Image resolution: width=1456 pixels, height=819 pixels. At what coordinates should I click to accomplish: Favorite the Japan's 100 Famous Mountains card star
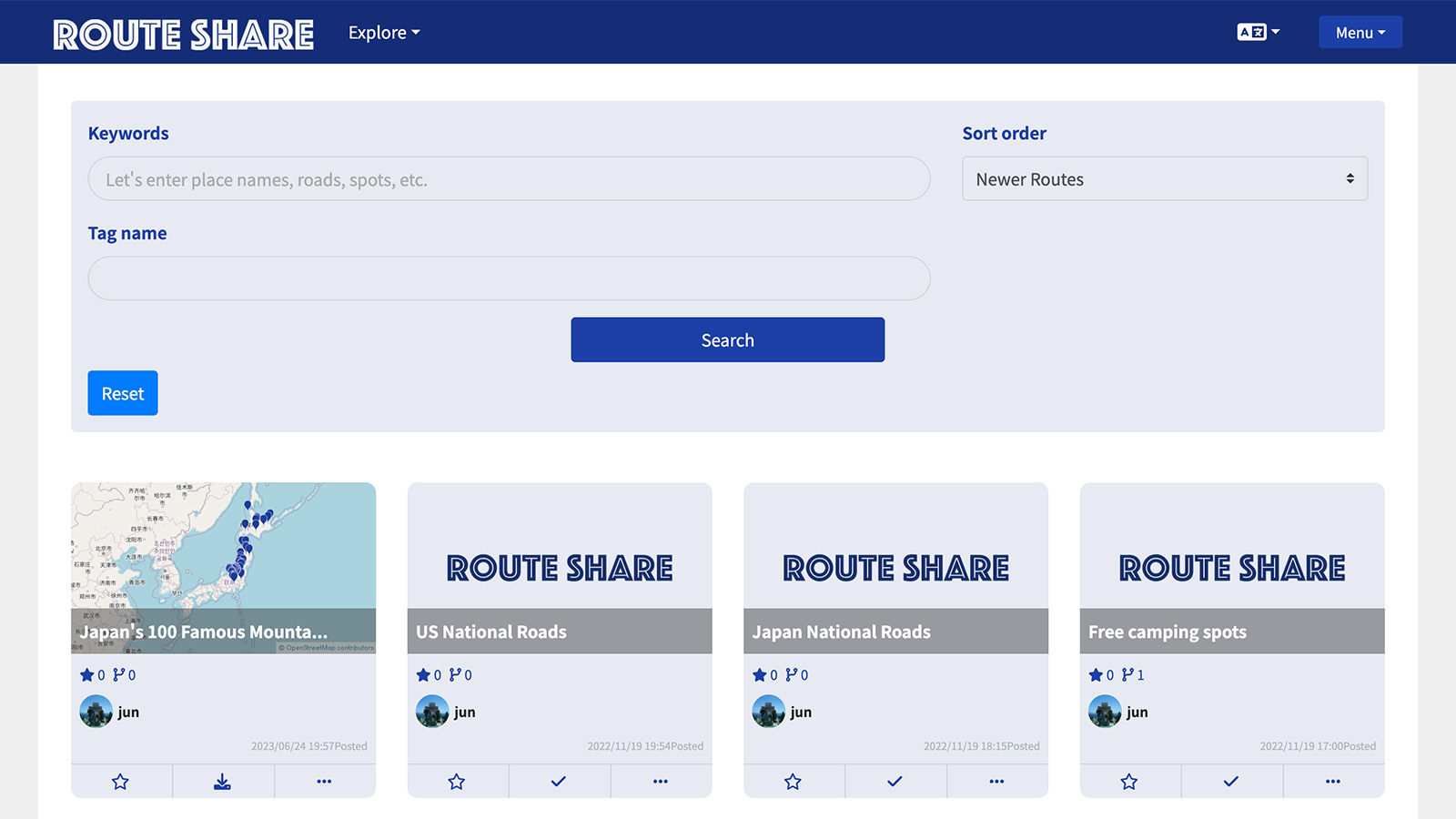pos(120,782)
